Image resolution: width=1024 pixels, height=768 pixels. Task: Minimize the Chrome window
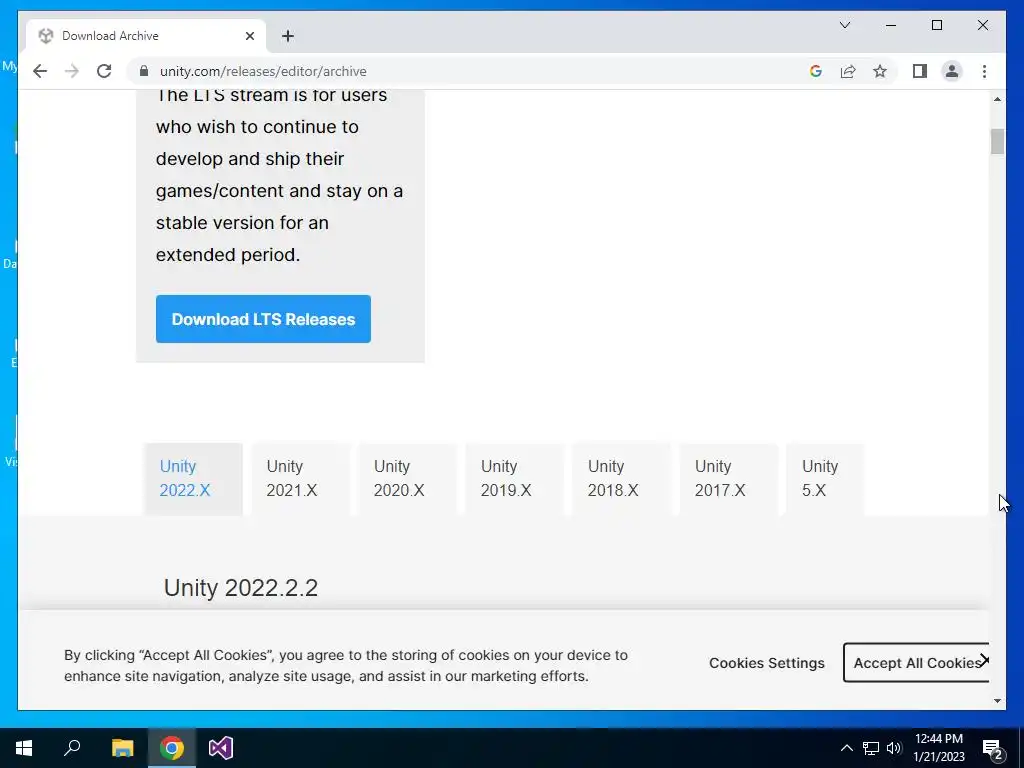click(891, 25)
